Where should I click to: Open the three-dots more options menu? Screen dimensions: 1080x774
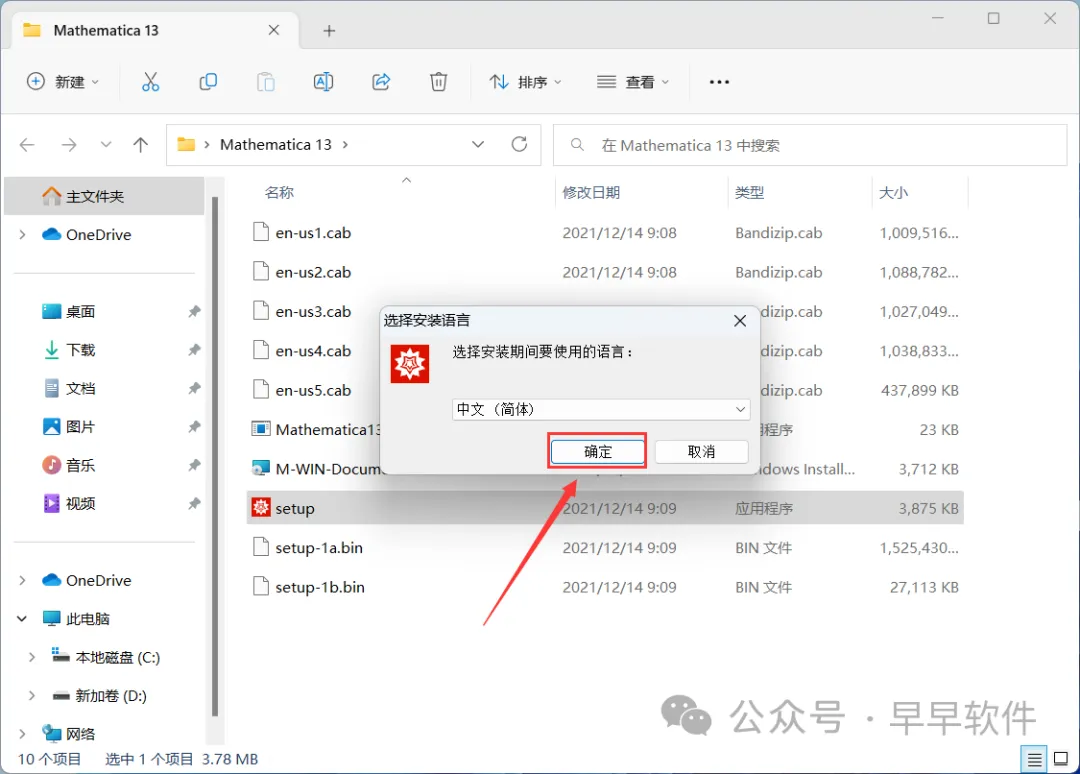point(719,82)
